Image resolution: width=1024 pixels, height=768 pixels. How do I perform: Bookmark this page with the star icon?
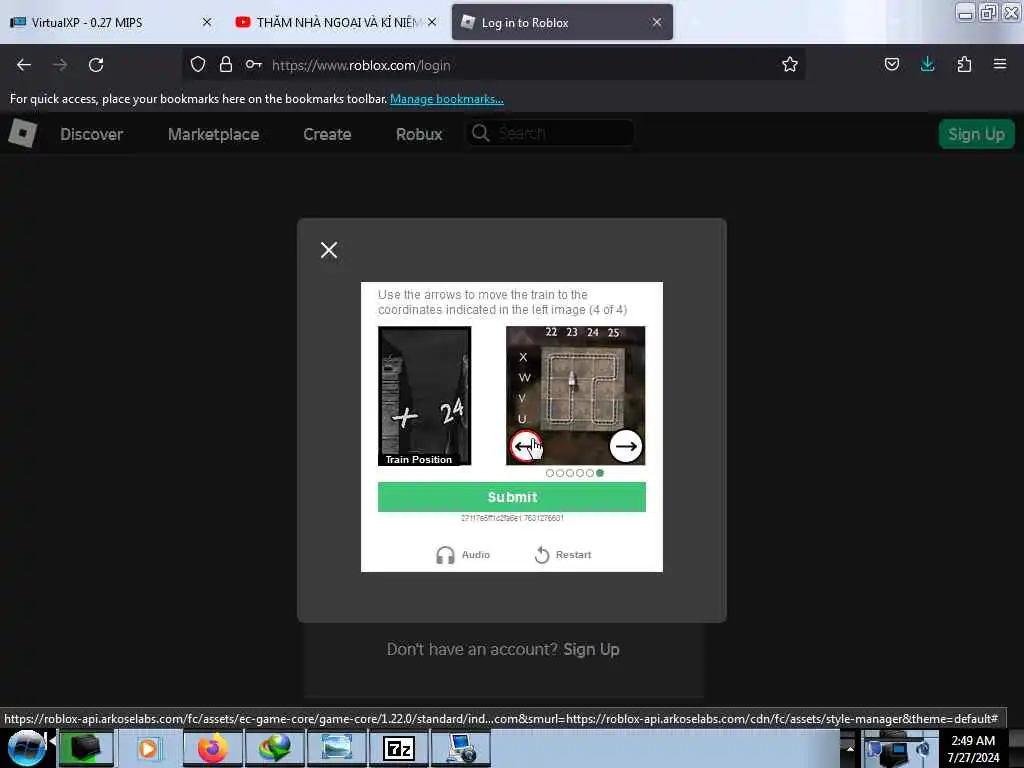[x=790, y=64]
